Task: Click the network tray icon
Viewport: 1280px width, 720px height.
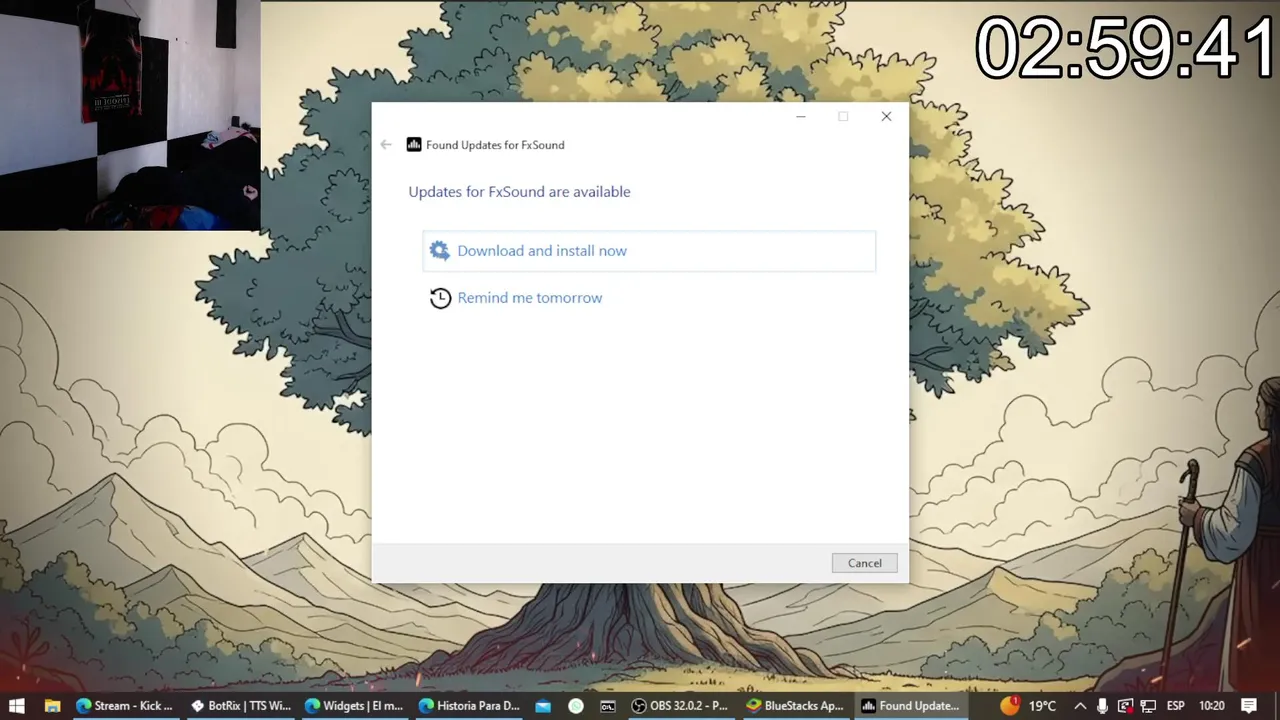Action: (x=1148, y=706)
